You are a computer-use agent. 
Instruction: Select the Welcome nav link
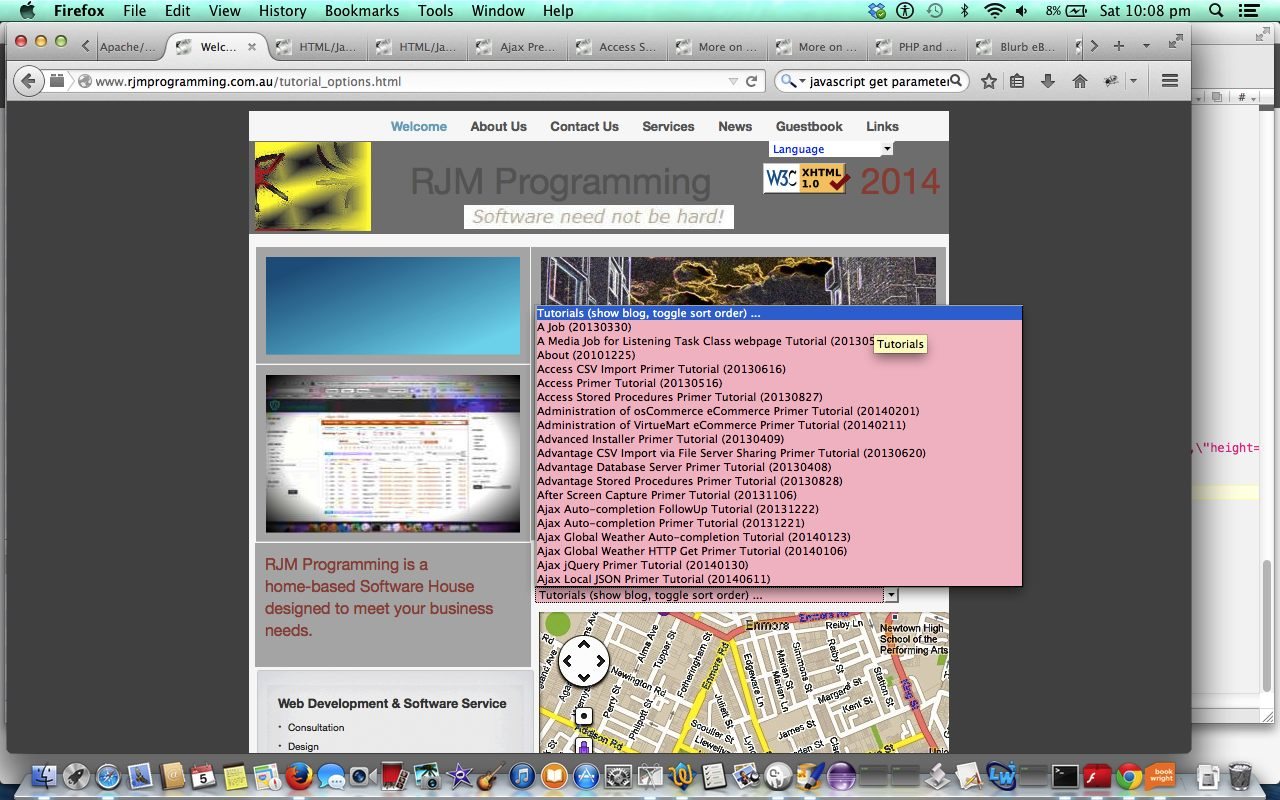point(419,126)
